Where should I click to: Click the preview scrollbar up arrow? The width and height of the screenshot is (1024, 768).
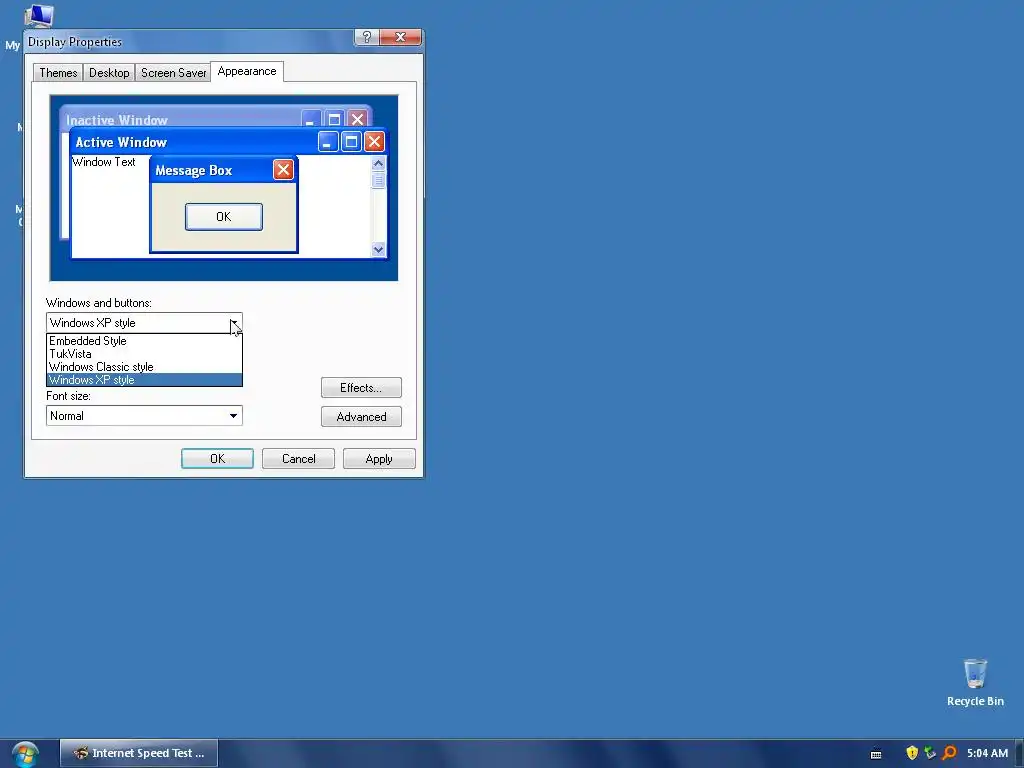(378, 163)
